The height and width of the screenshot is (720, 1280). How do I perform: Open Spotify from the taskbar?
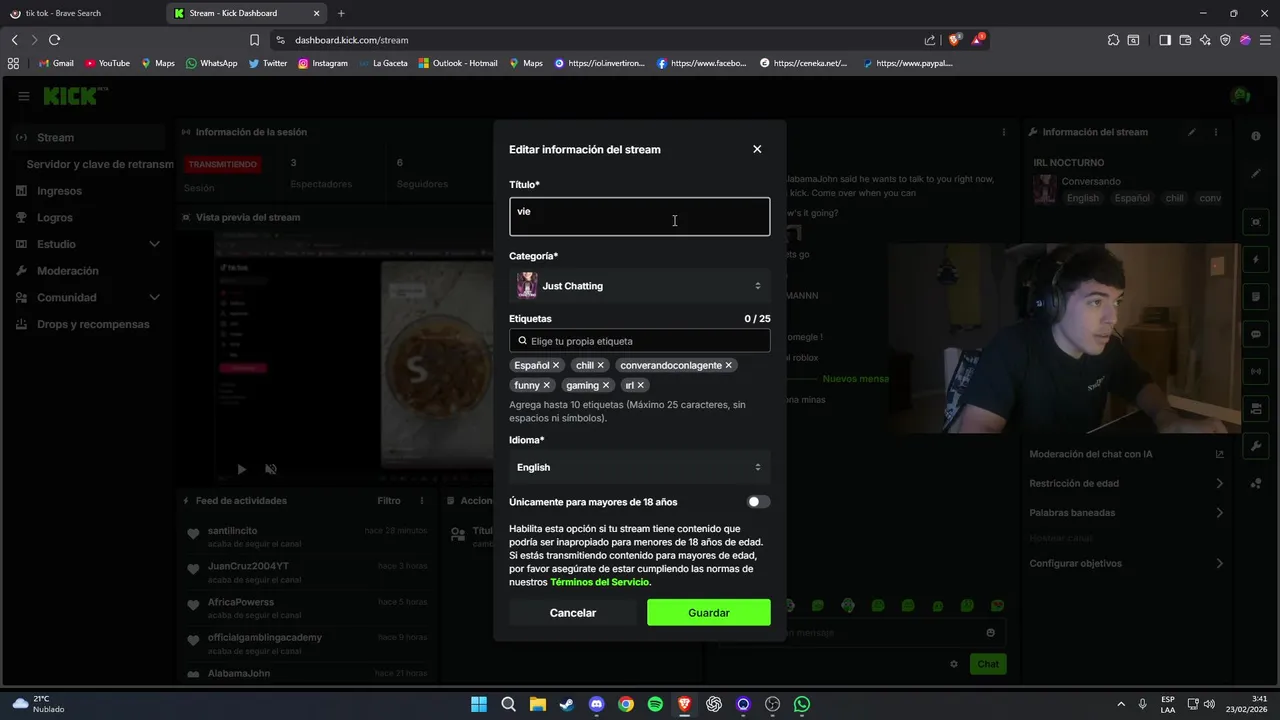coord(655,704)
